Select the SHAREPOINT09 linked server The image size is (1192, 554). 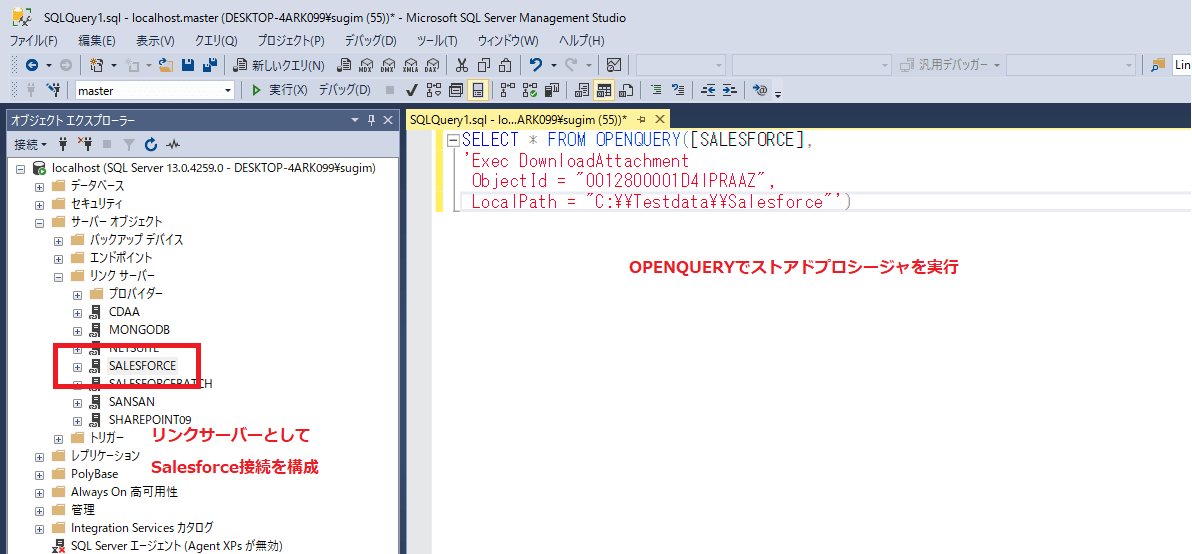click(x=150, y=420)
